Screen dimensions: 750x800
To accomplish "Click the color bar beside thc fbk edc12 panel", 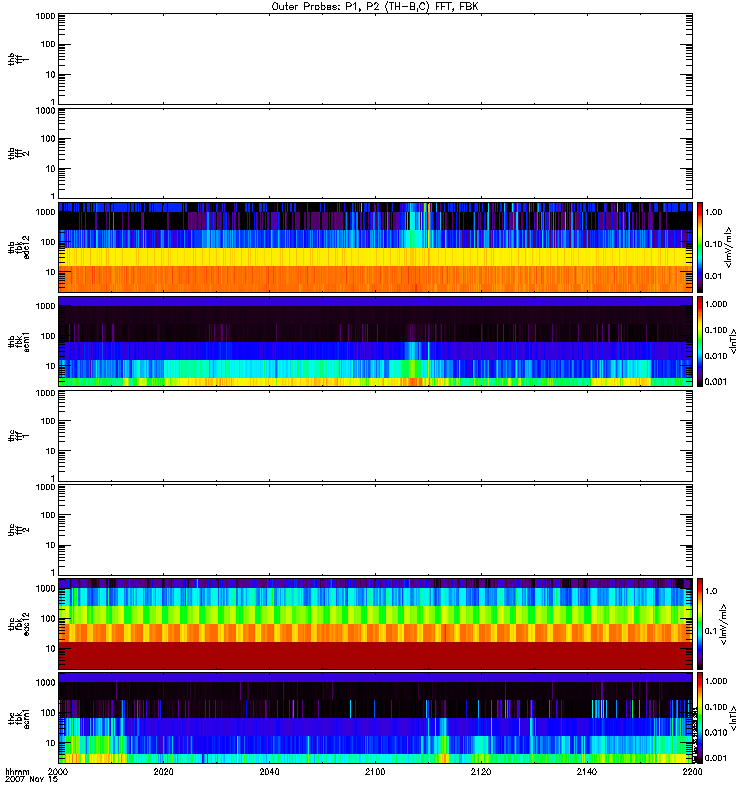I will (x=700, y=623).
